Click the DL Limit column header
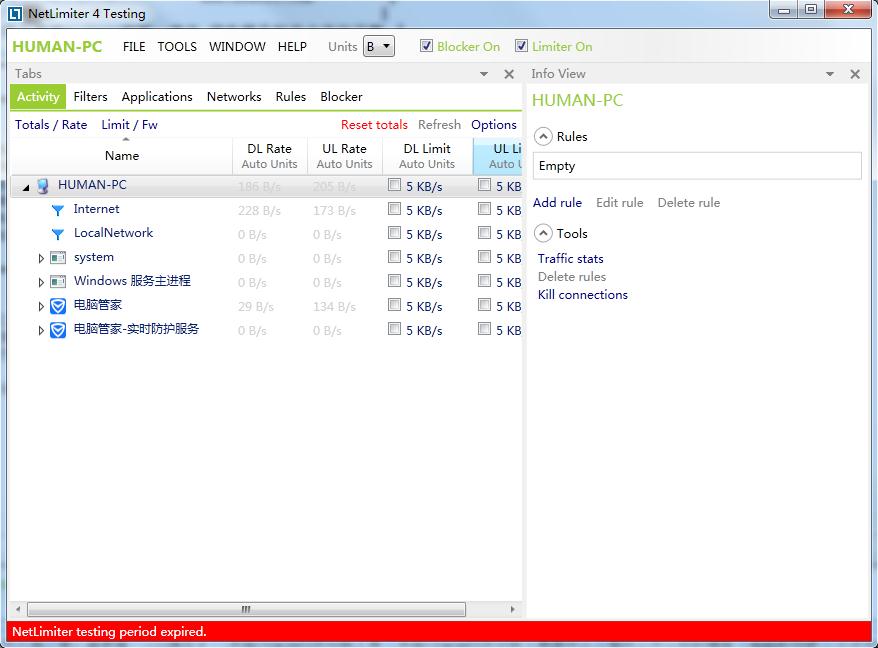878x648 pixels. pos(427,156)
